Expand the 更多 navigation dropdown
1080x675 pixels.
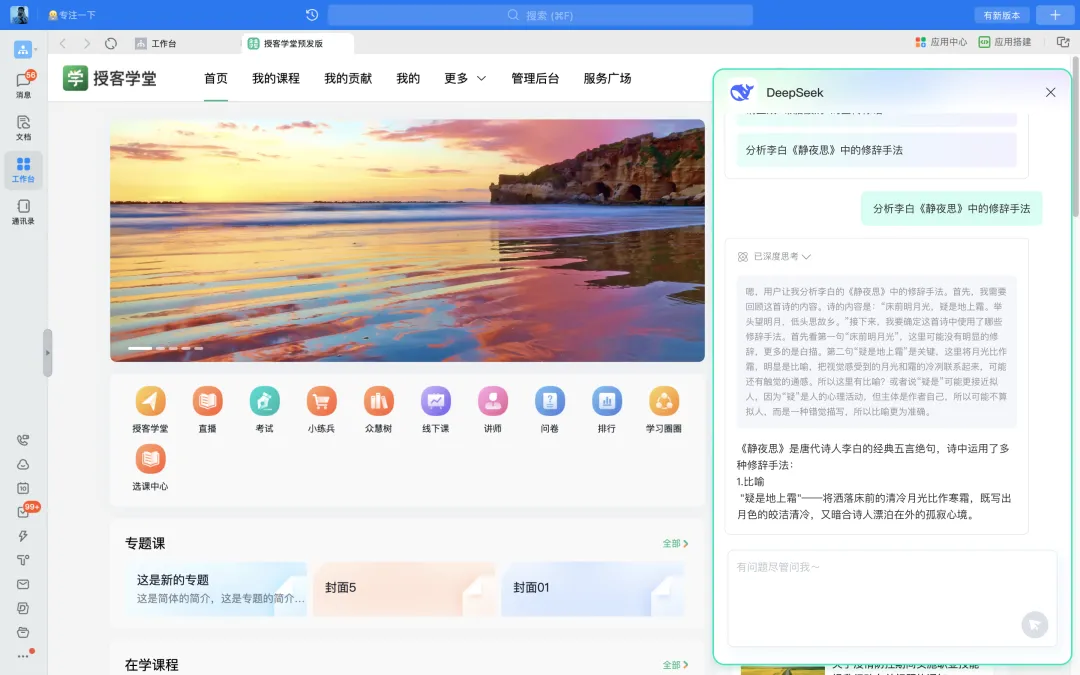coord(465,79)
